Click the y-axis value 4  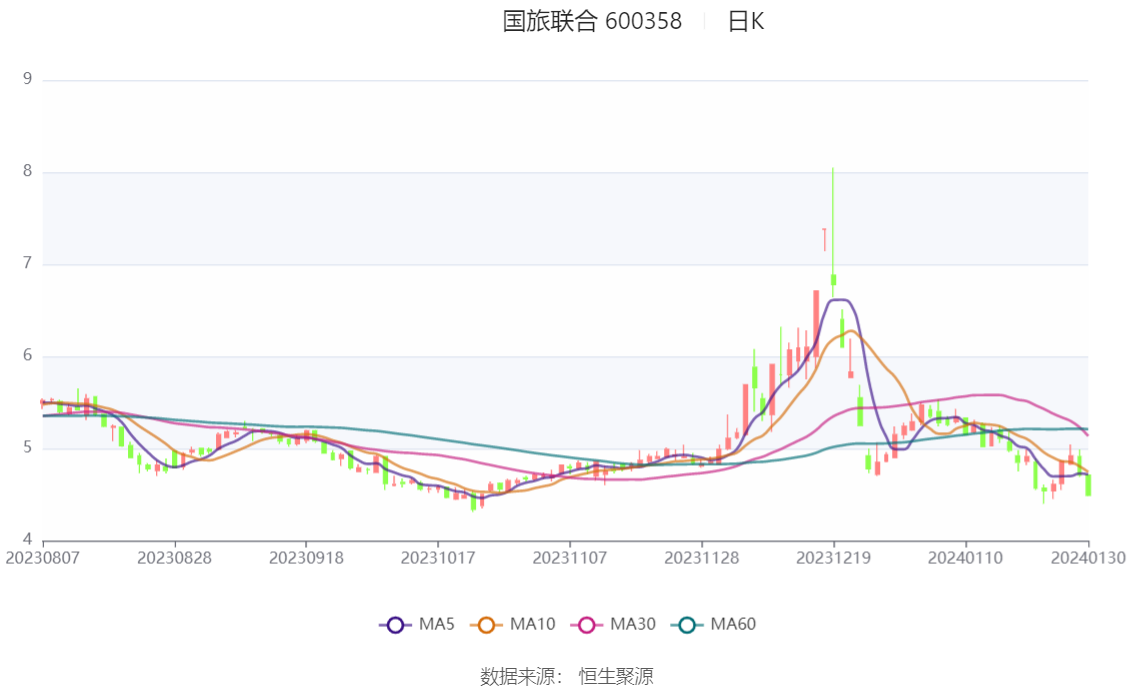pyautogui.click(x=27, y=539)
